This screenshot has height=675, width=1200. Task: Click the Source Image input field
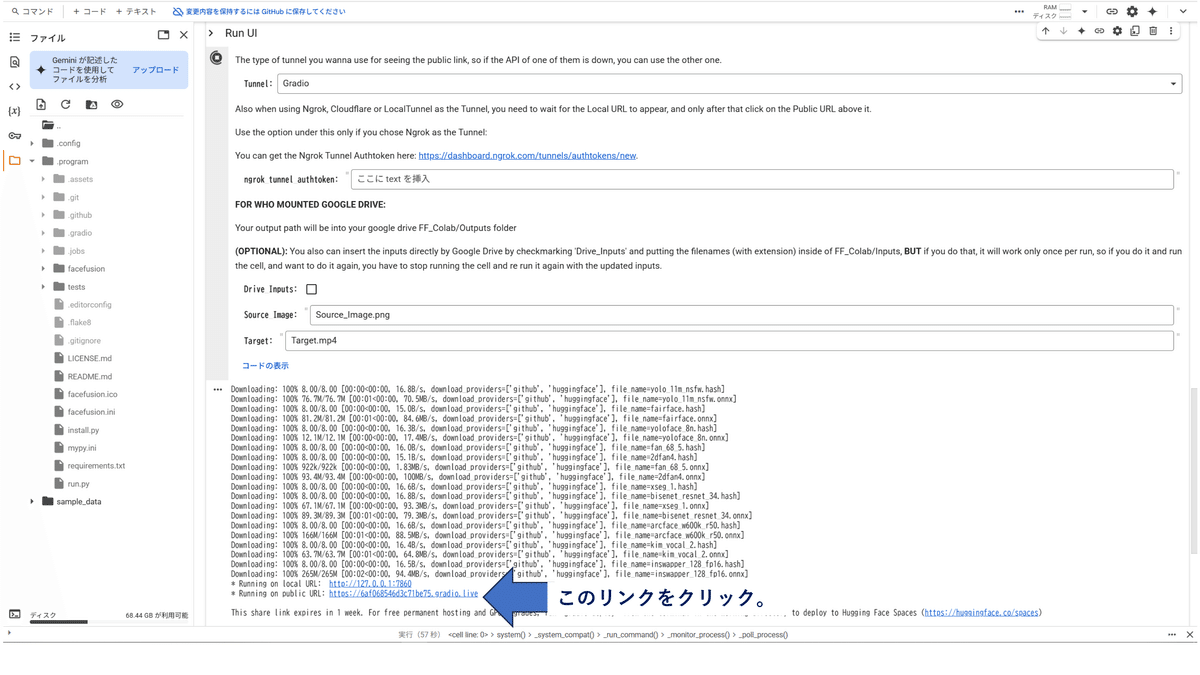click(x=741, y=315)
